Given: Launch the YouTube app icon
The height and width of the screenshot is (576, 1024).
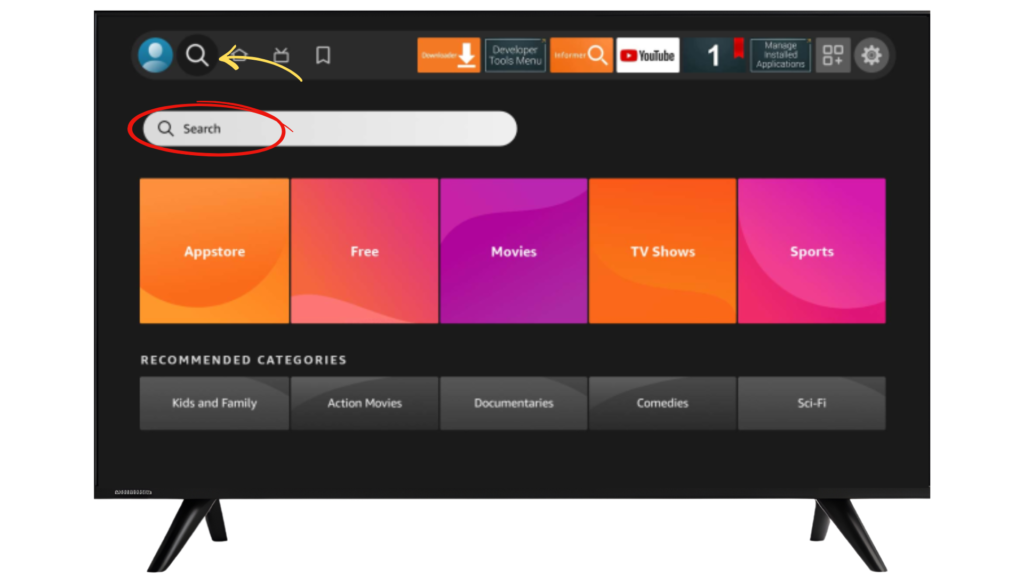Looking at the screenshot, I should 648,55.
